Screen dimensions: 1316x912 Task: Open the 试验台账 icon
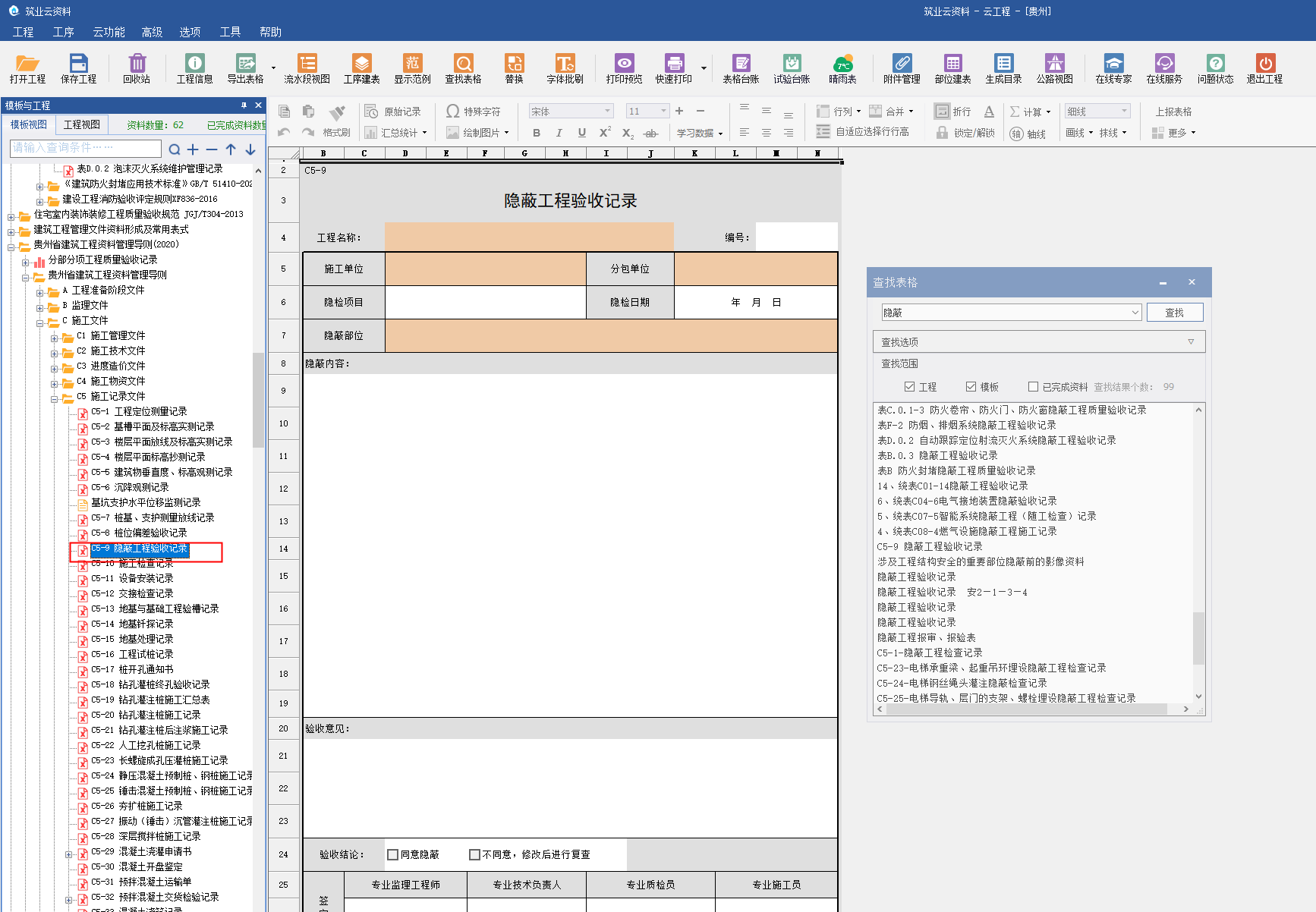[x=792, y=68]
